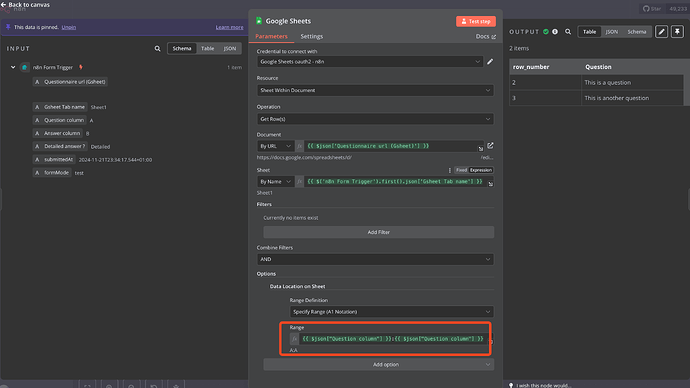This screenshot has width=690, height=388.
Task: Switch the Sheet field to Fixed mode
Action: click(461, 170)
